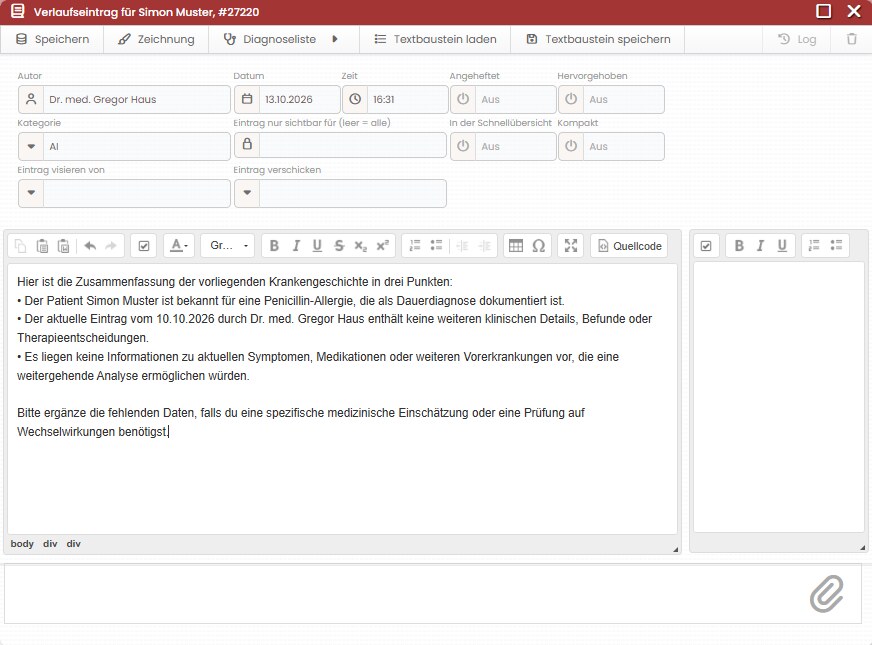Open the Zeichnung drawing tool

156,39
